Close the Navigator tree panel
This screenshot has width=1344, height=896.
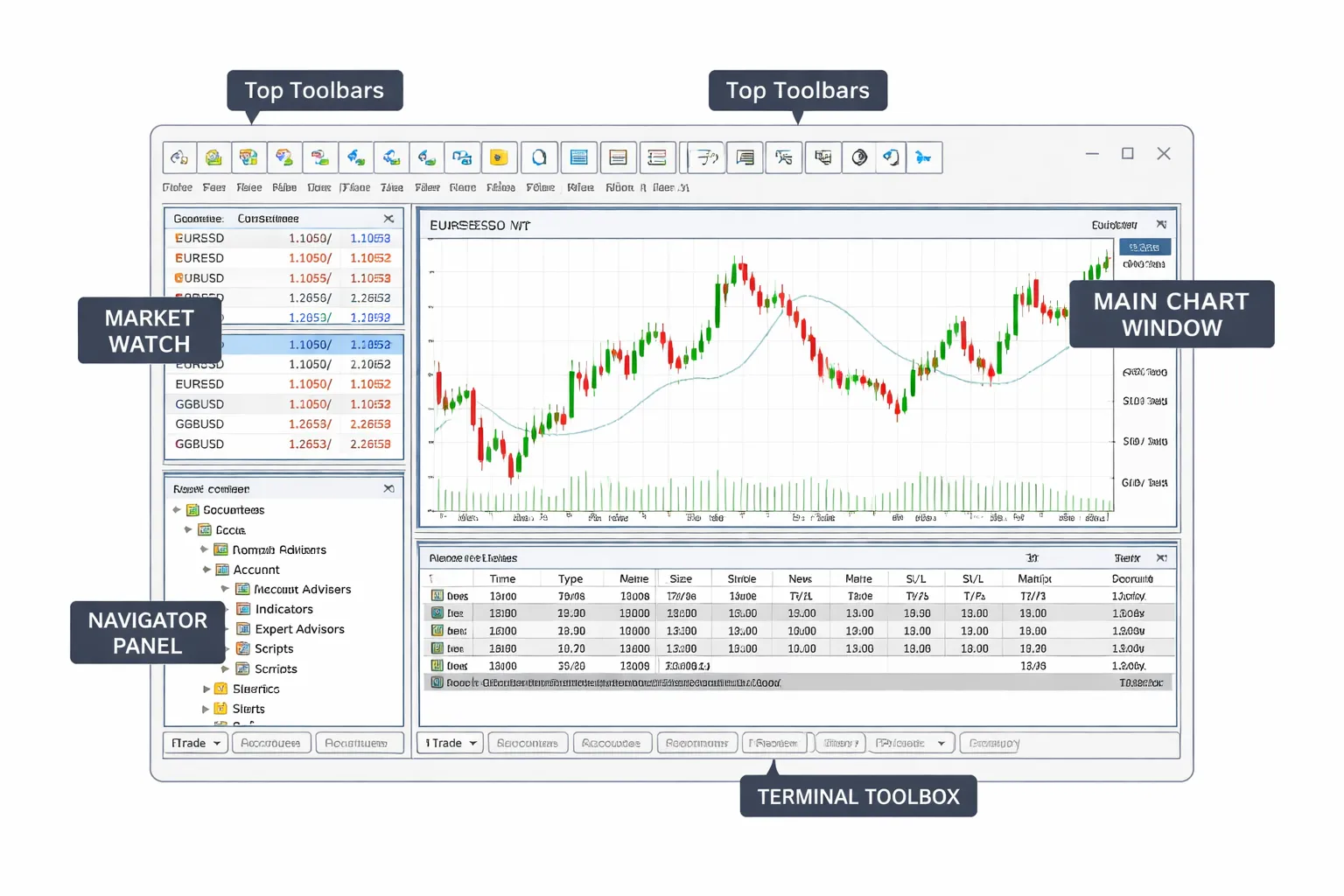pyautogui.click(x=388, y=489)
